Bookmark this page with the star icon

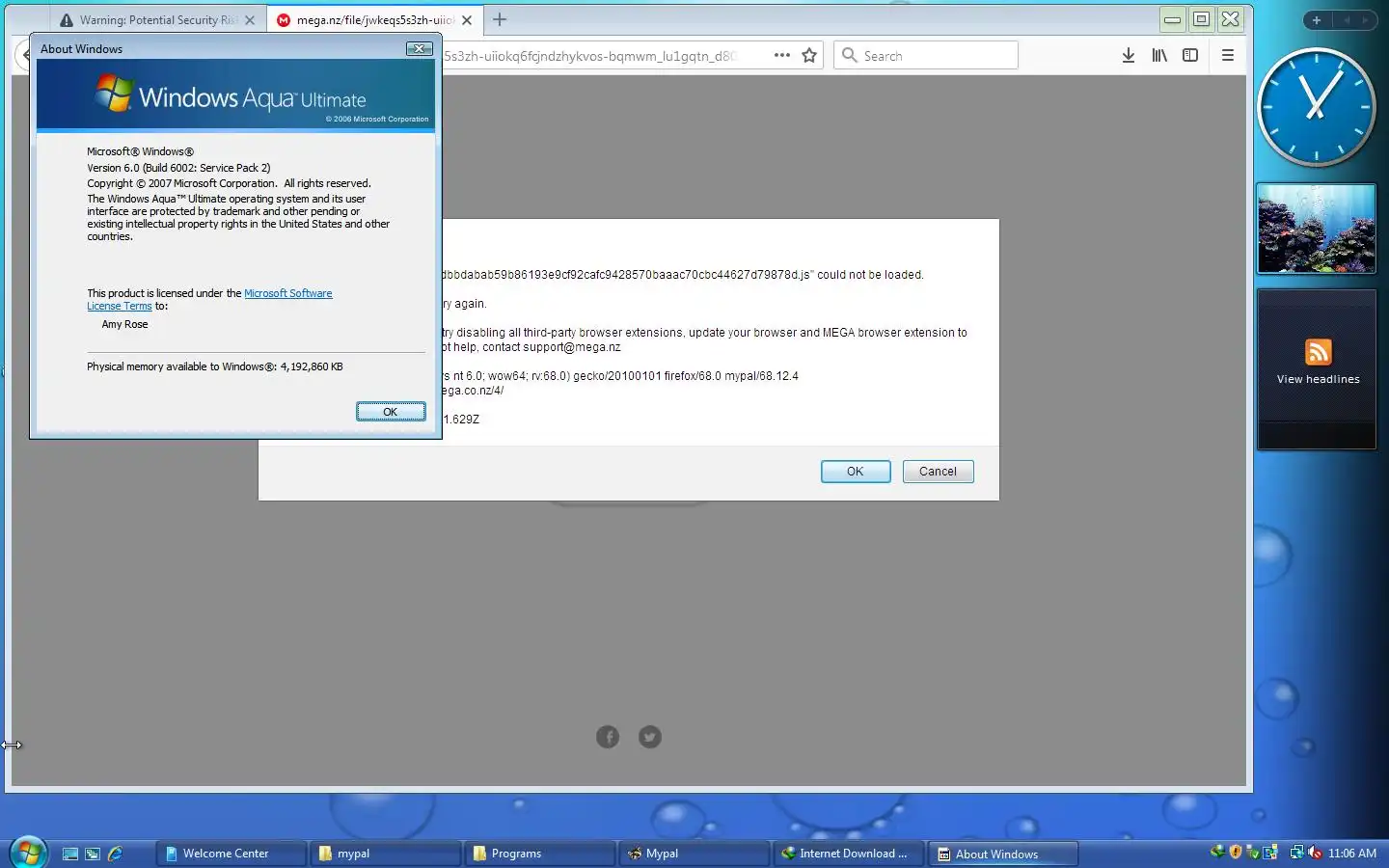pos(809,55)
